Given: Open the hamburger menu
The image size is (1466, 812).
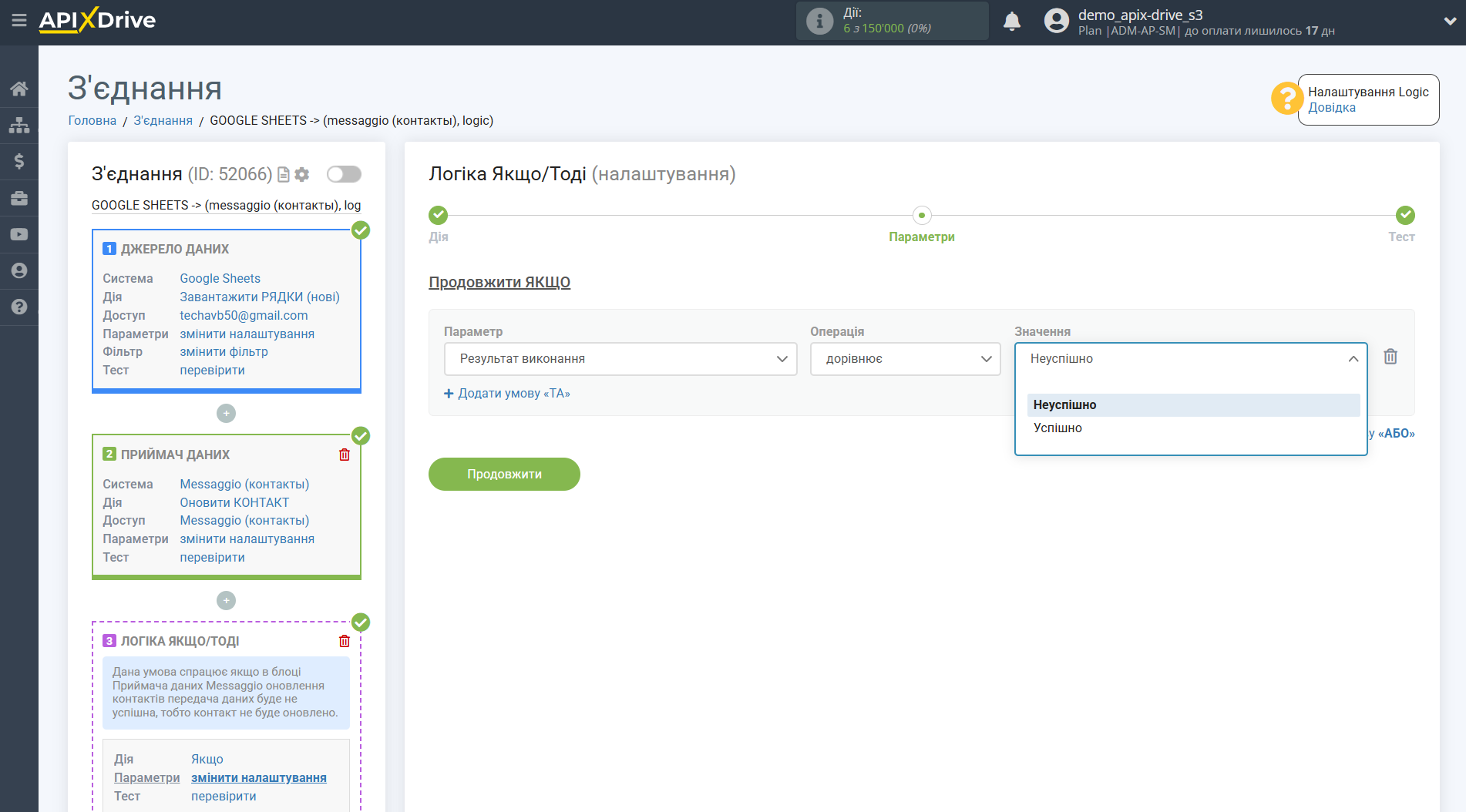Looking at the screenshot, I should [x=19, y=21].
